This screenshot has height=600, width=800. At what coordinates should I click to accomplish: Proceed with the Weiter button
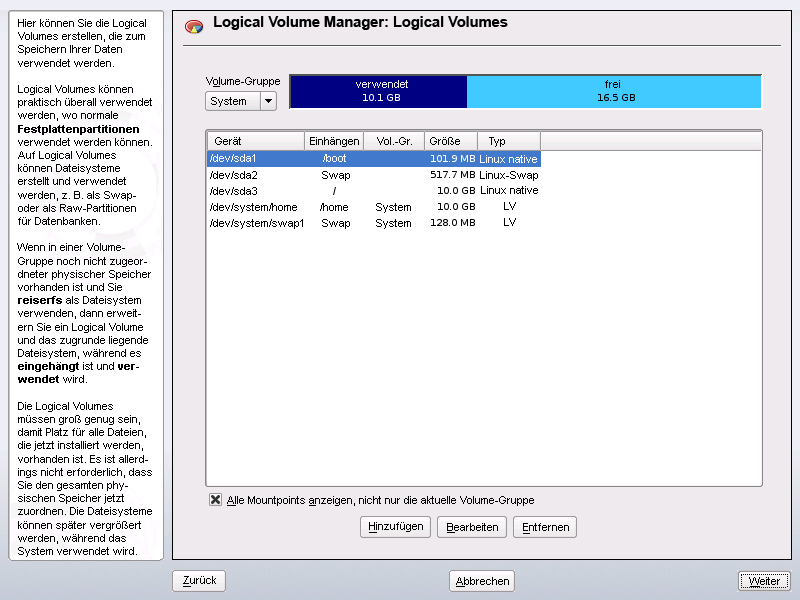[x=764, y=581]
